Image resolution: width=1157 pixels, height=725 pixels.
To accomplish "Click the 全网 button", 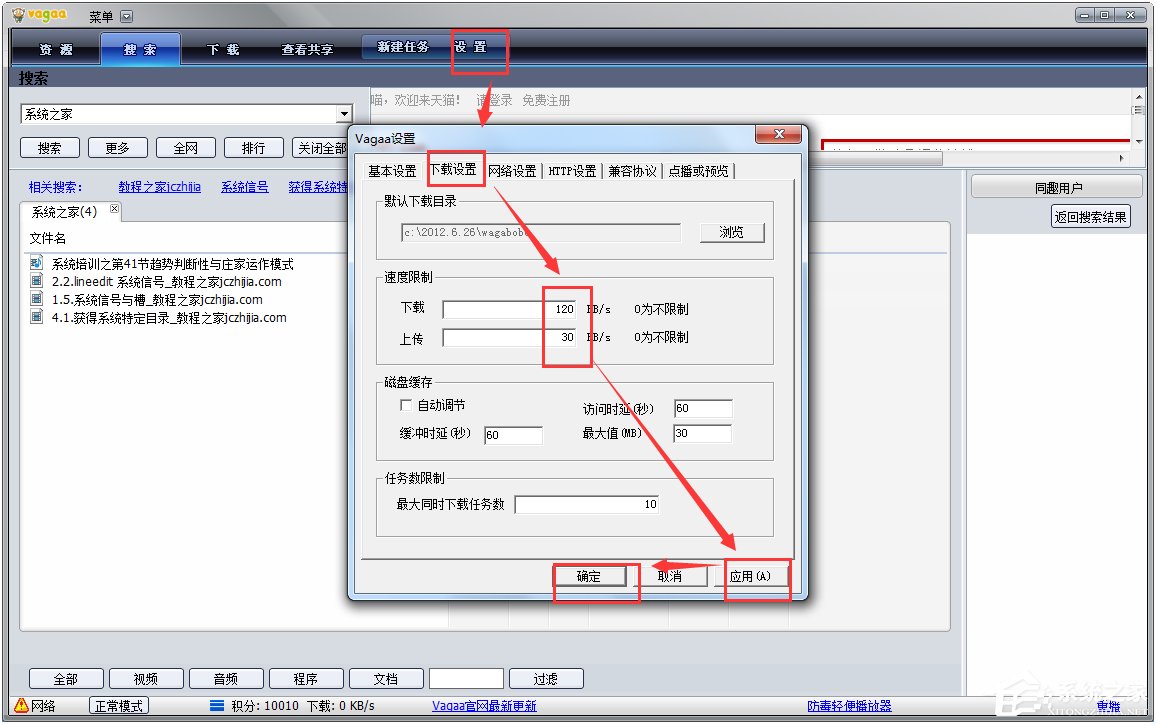I will pyautogui.click(x=186, y=148).
